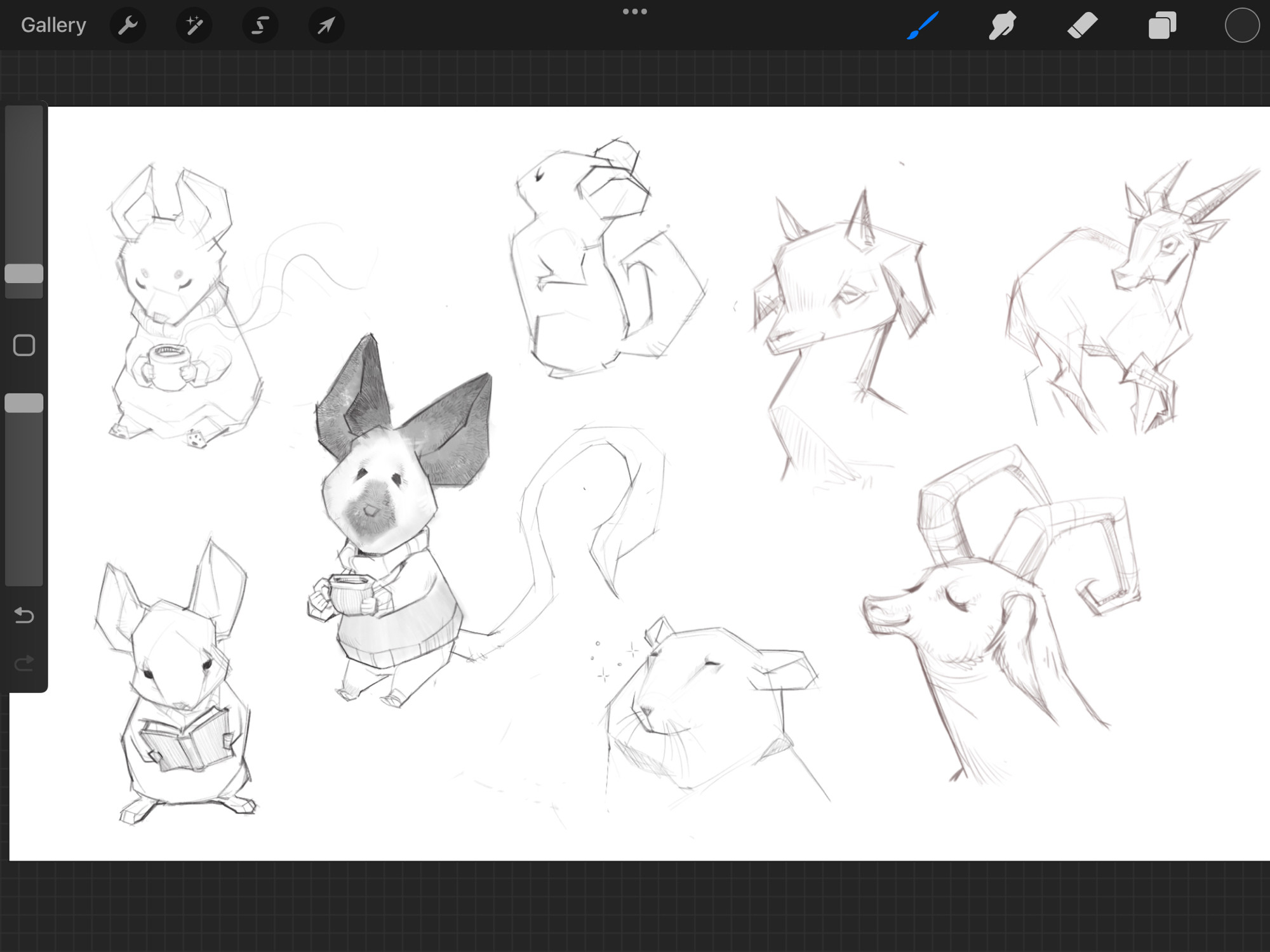Open the Gallery
Image resolution: width=1270 pixels, height=952 pixels.
click(x=53, y=25)
